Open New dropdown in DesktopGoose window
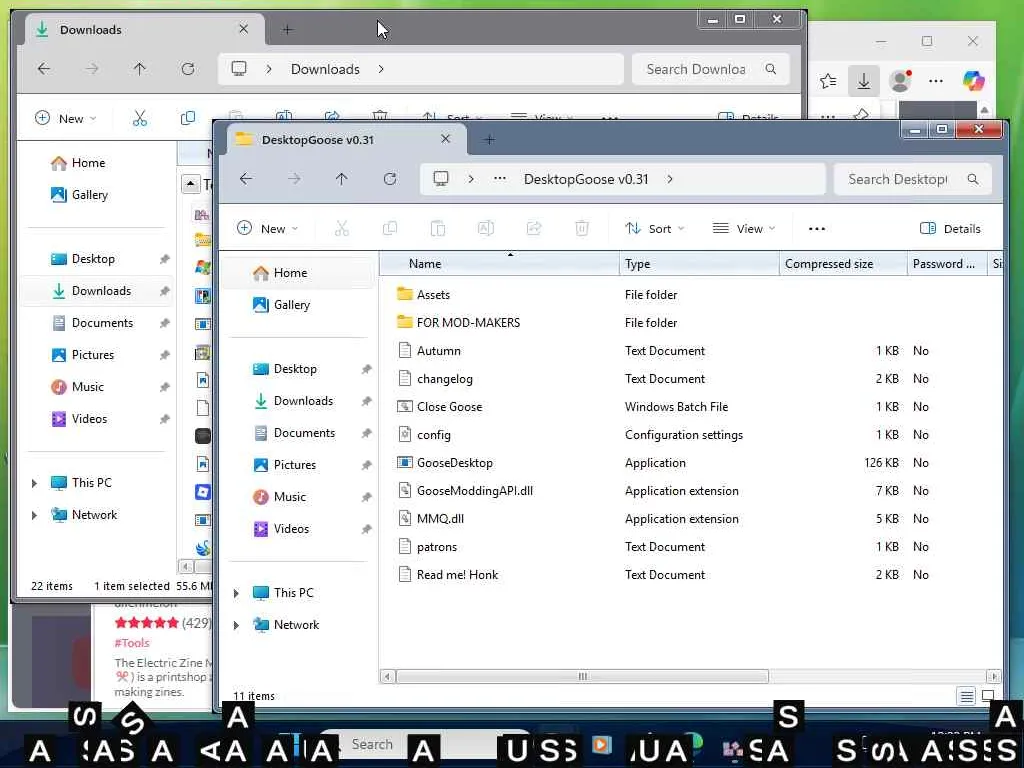This screenshot has width=1024, height=768. 267,229
